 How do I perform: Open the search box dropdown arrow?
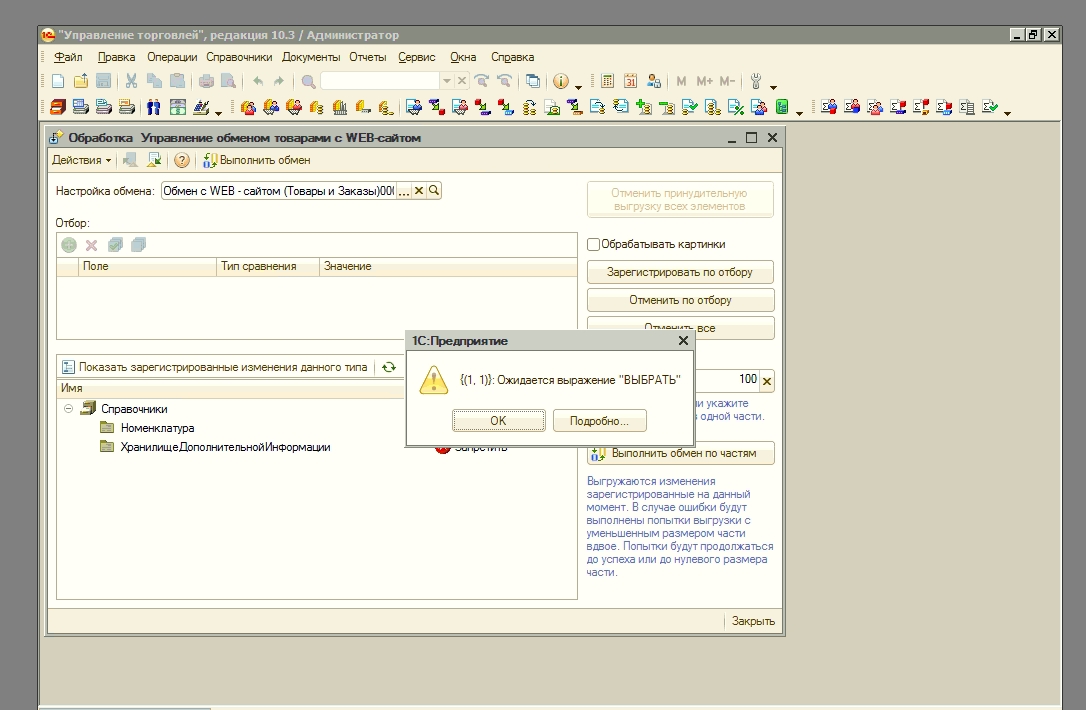(447, 82)
